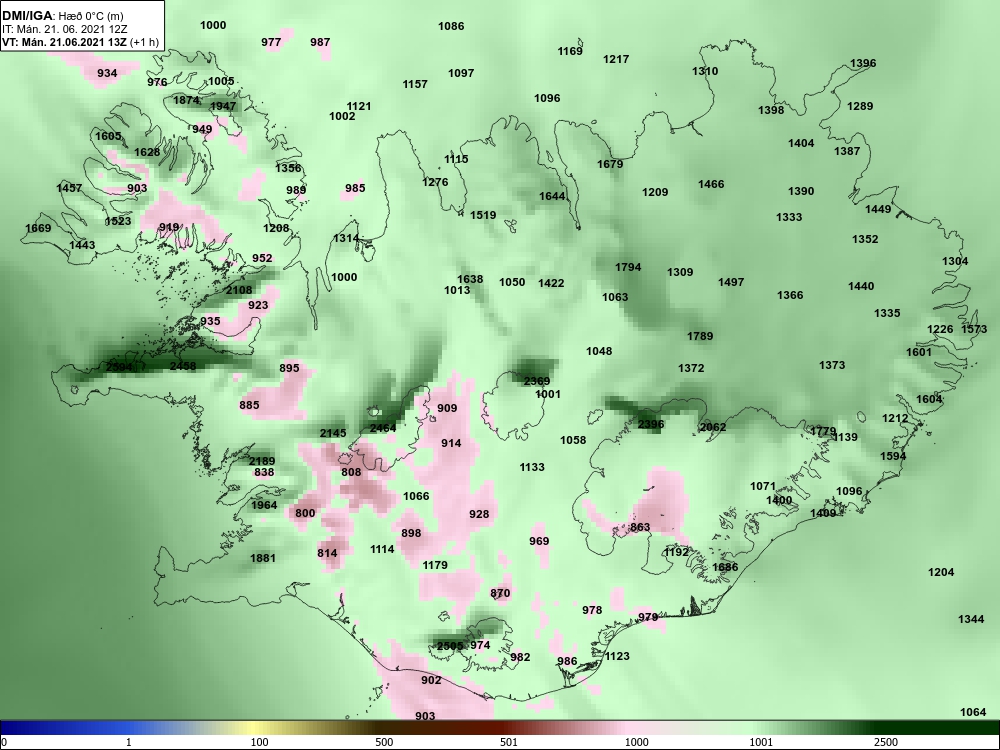Click the map value 1644
The width and height of the screenshot is (1000, 750).
pyautogui.click(x=552, y=196)
